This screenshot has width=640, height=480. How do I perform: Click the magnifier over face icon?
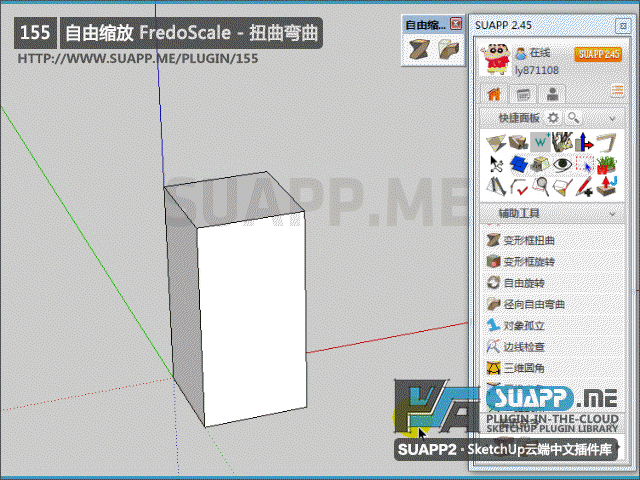click(540, 187)
